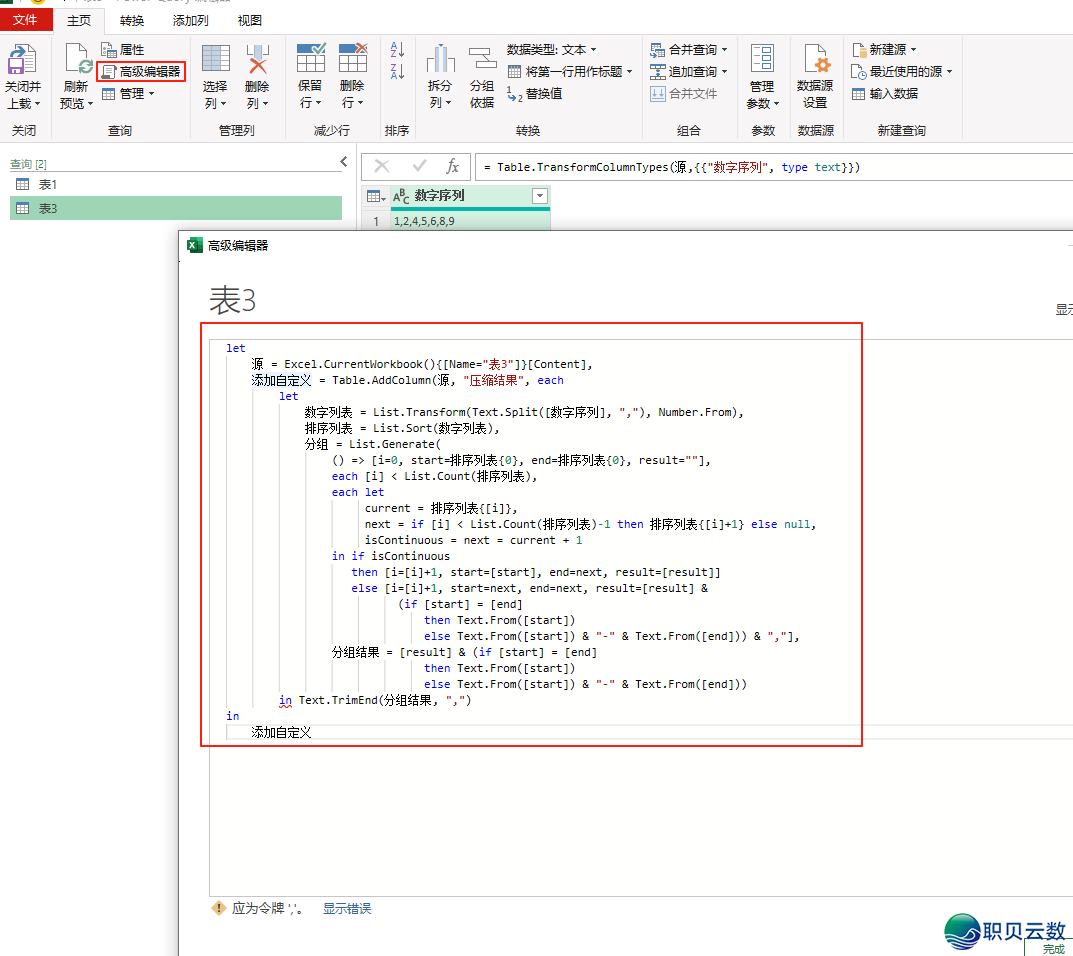Click the 删除行 remove rows icon
The image size is (1073, 956).
(352, 58)
